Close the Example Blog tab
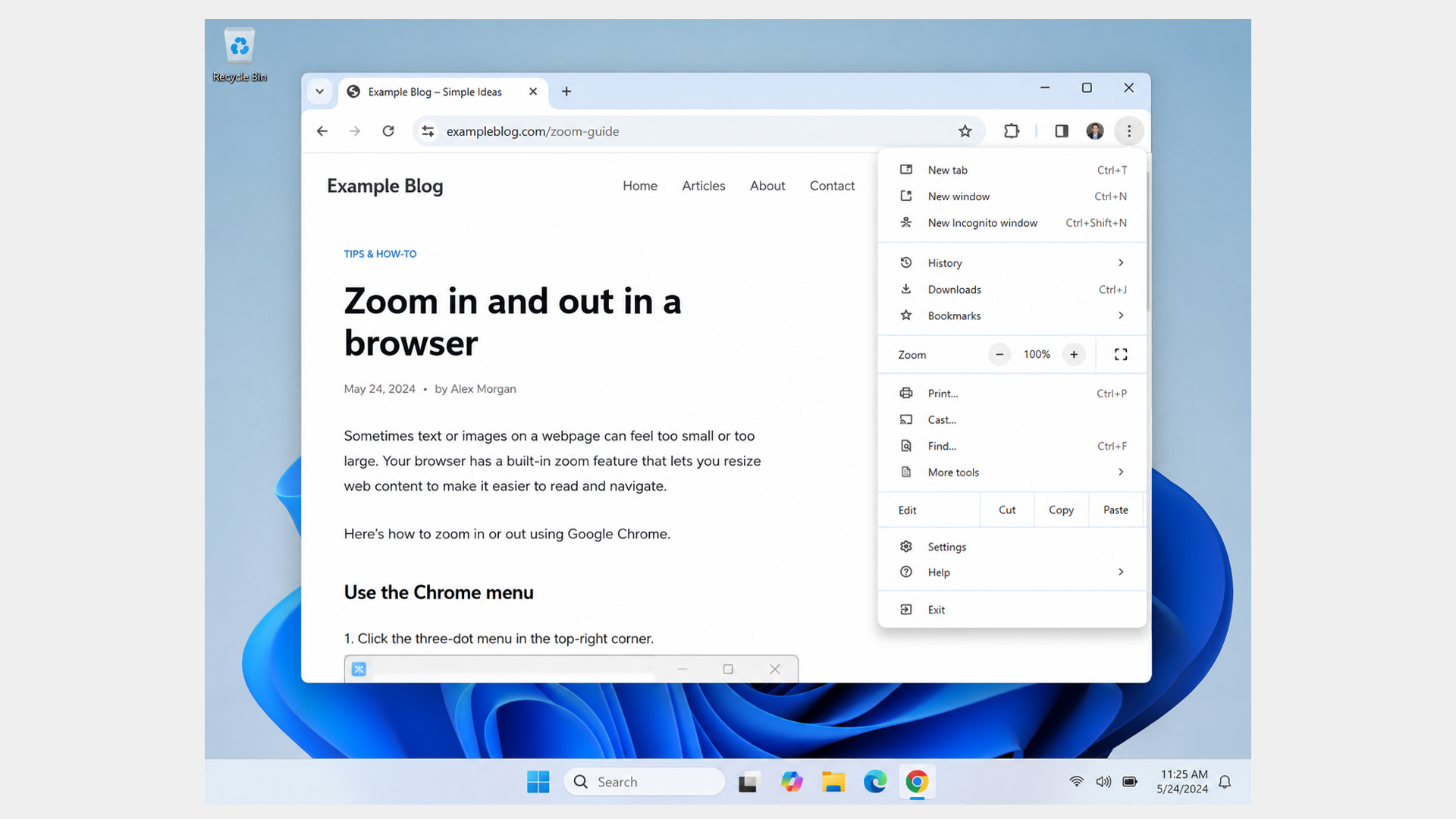1456x819 pixels. pyautogui.click(x=533, y=92)
